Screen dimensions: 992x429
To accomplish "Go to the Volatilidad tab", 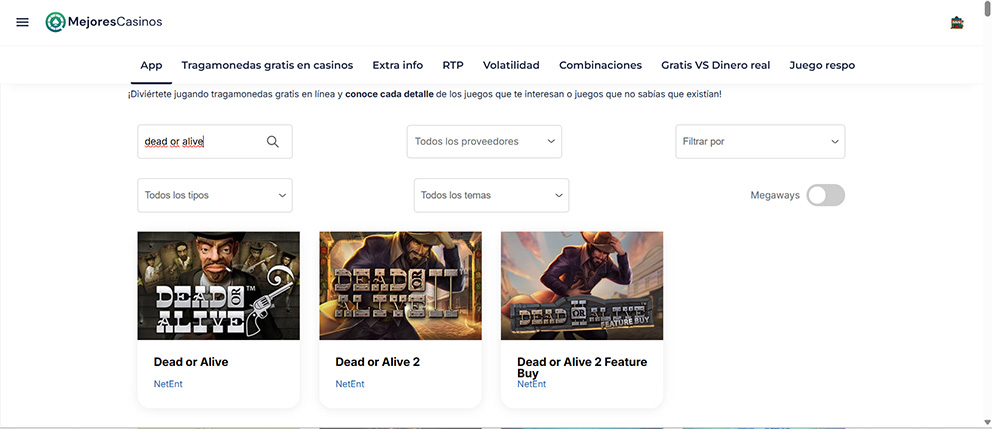I will [511, 65].
